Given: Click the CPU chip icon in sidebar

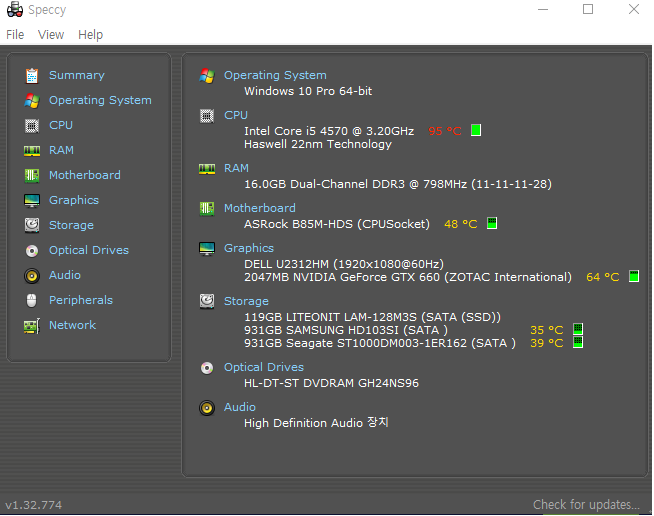Looking at the screenshot, I should [x=32, y=126].
